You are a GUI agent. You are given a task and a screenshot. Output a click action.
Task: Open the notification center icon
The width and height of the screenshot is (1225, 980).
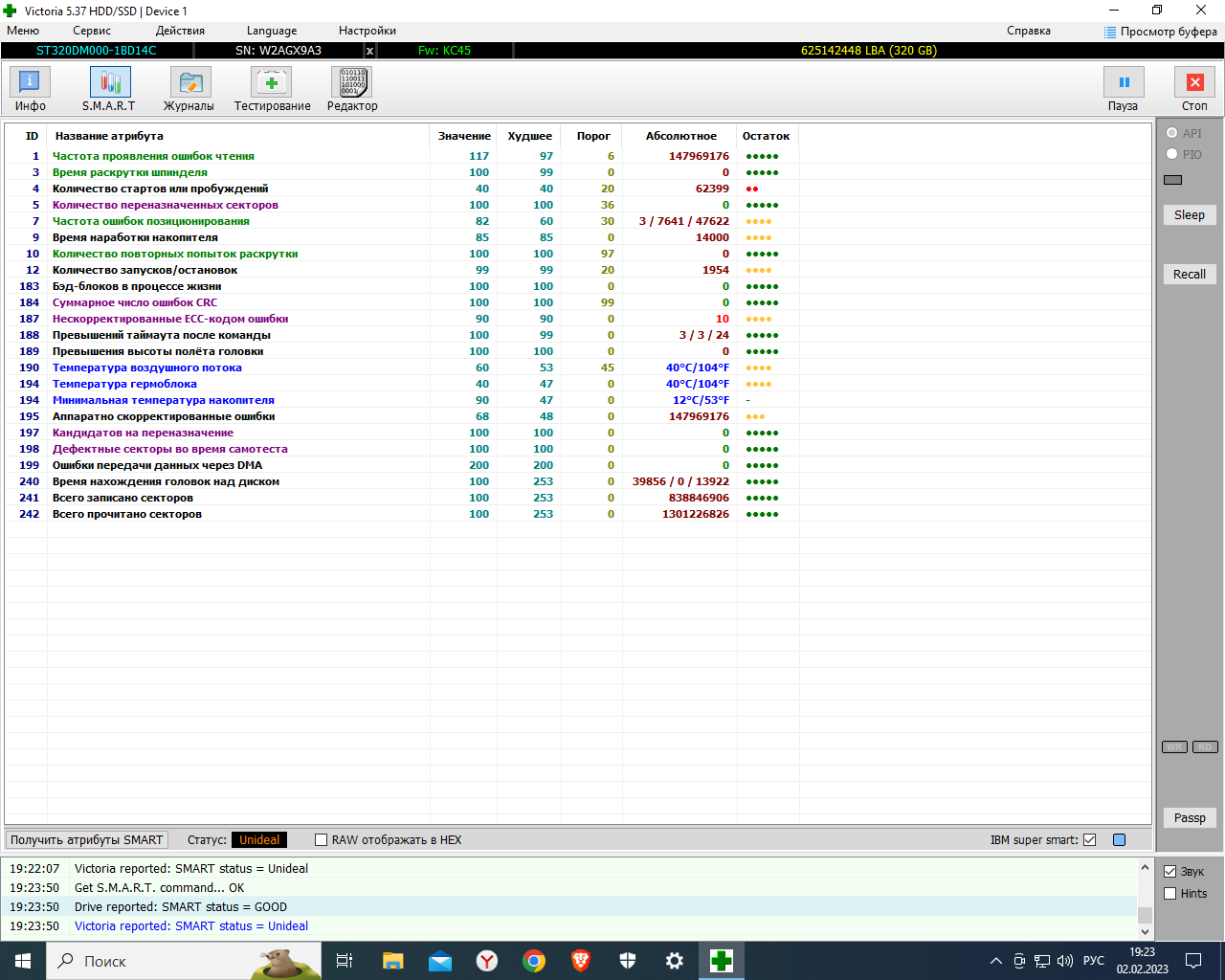pos(1193,961)
